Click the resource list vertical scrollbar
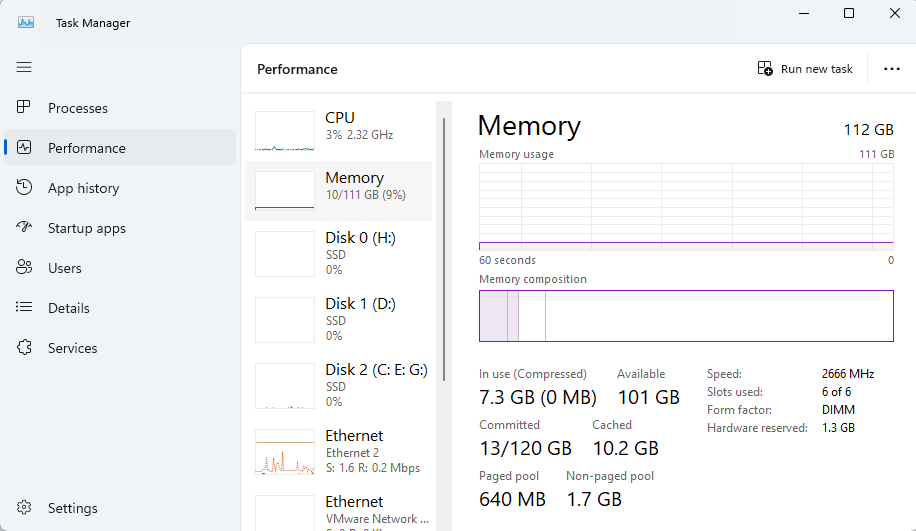 (444, 249)
